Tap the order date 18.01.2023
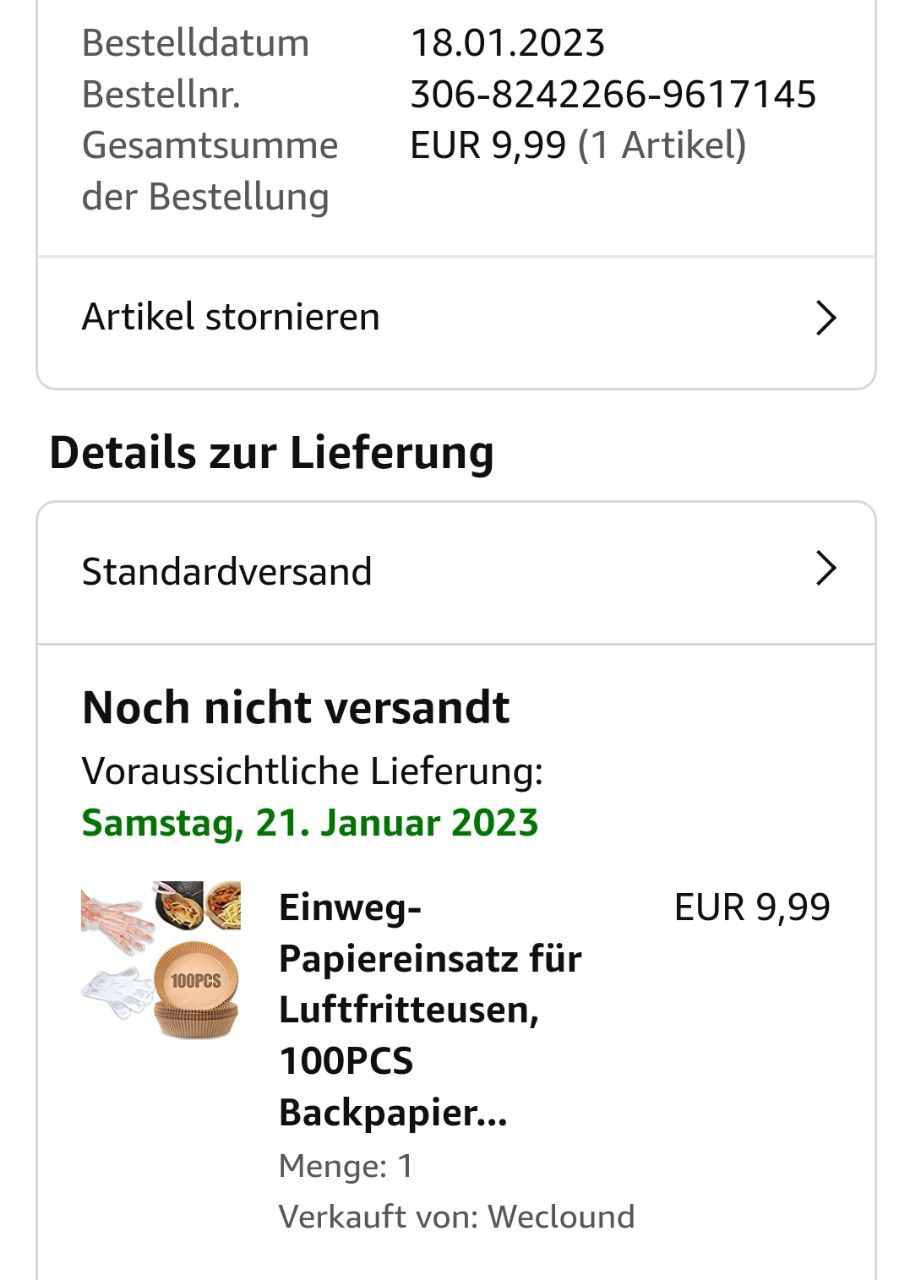 point(508,44)
